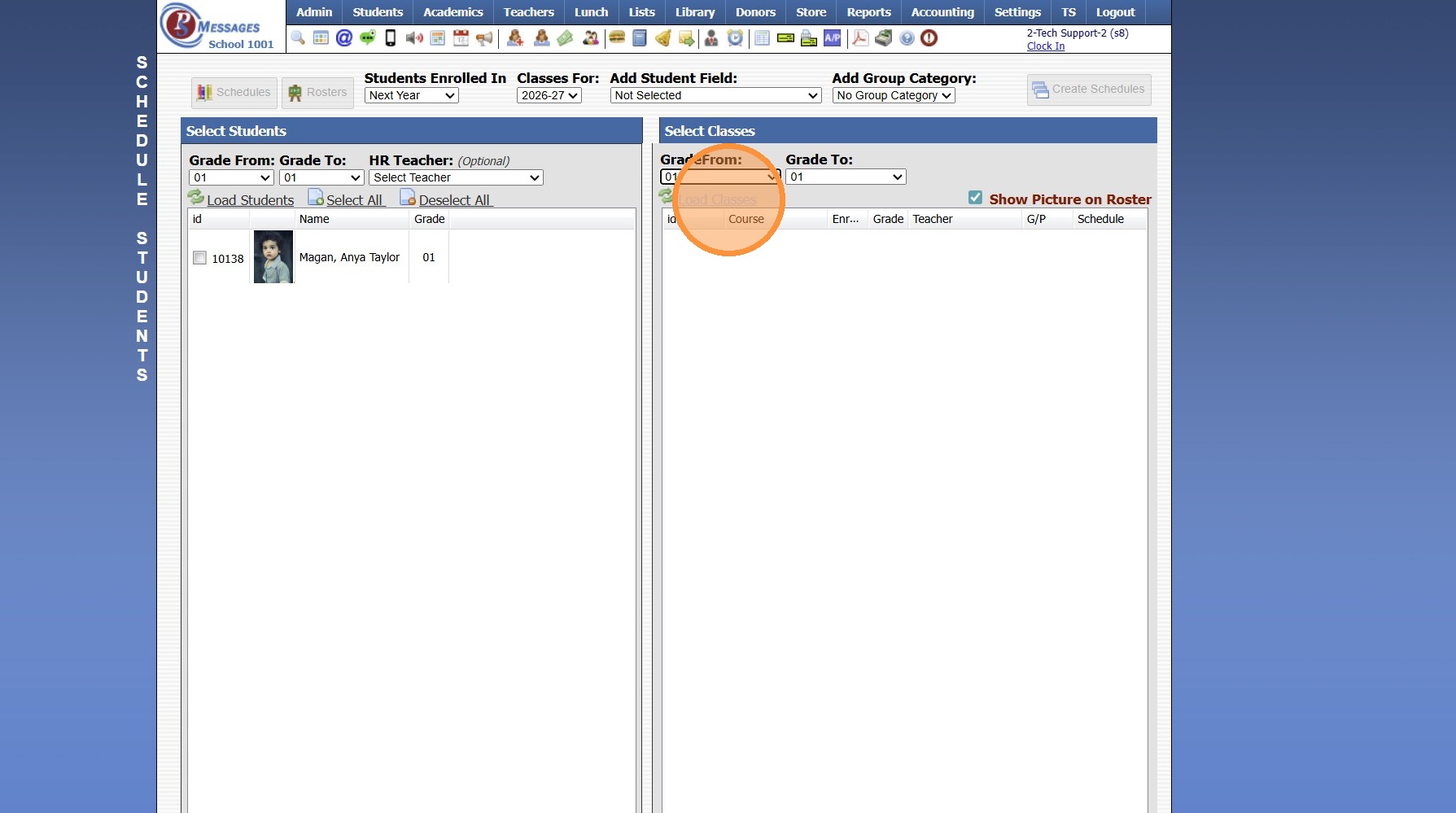Click the Create Schedules button

1089,90
